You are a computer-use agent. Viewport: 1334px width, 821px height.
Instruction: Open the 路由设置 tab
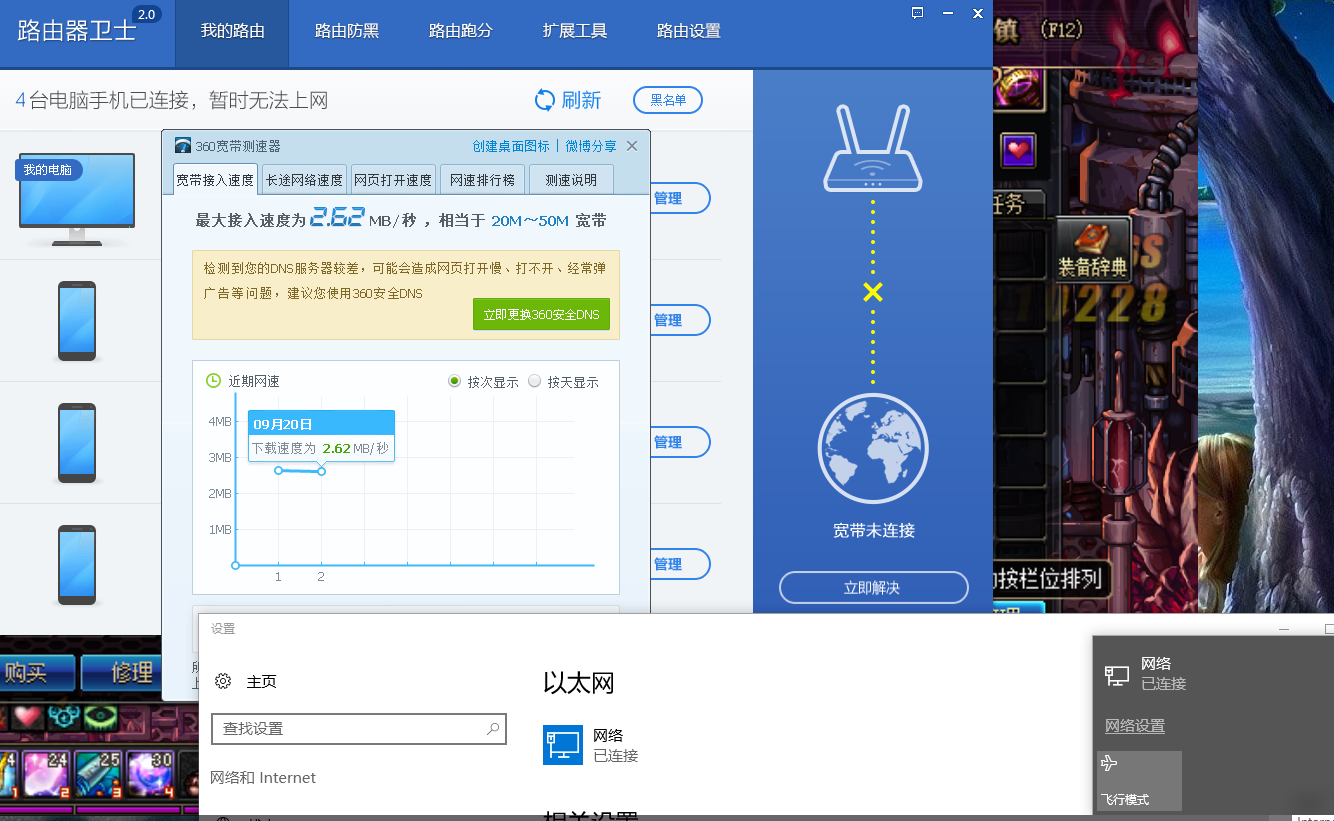688,31
